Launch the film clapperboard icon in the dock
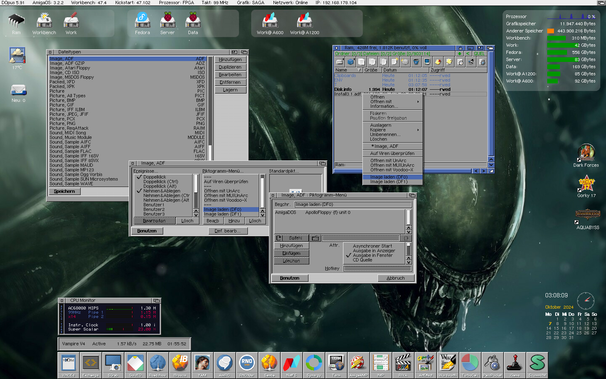606x379 pixels. click(x=403, y=364)
